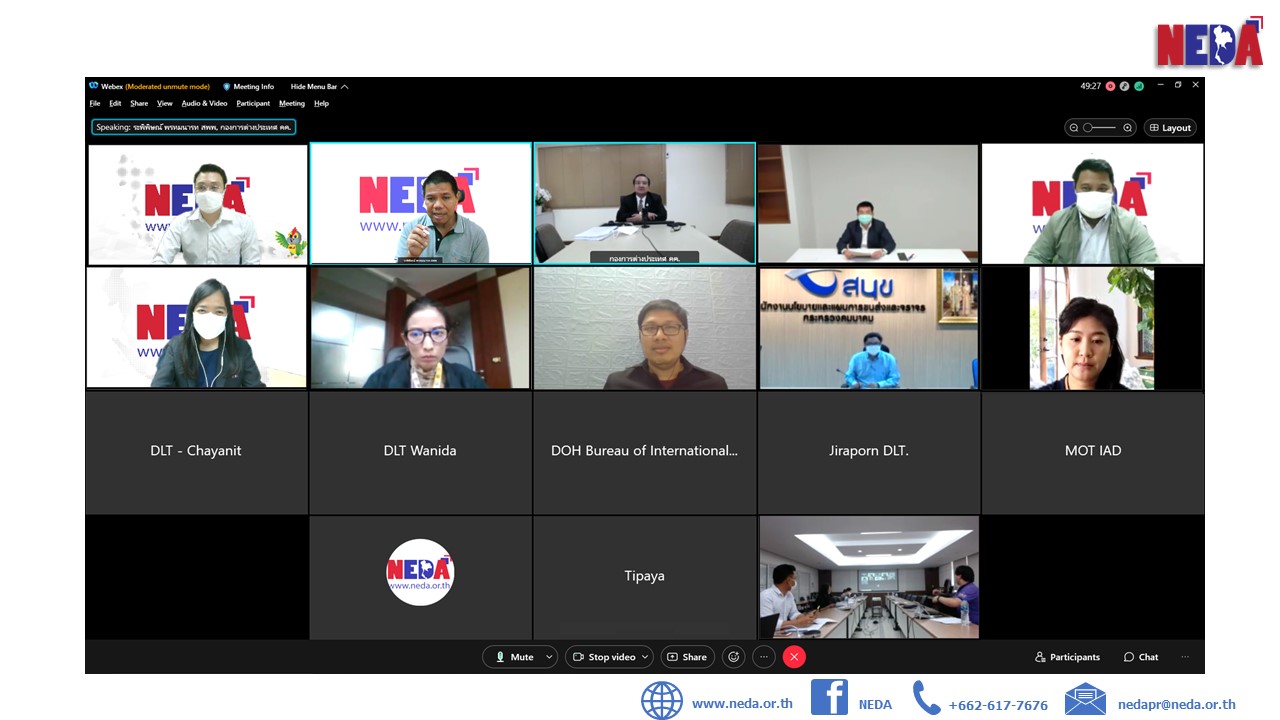
Task: Click the Facebook icon in footer
Action: coord(829,697)
